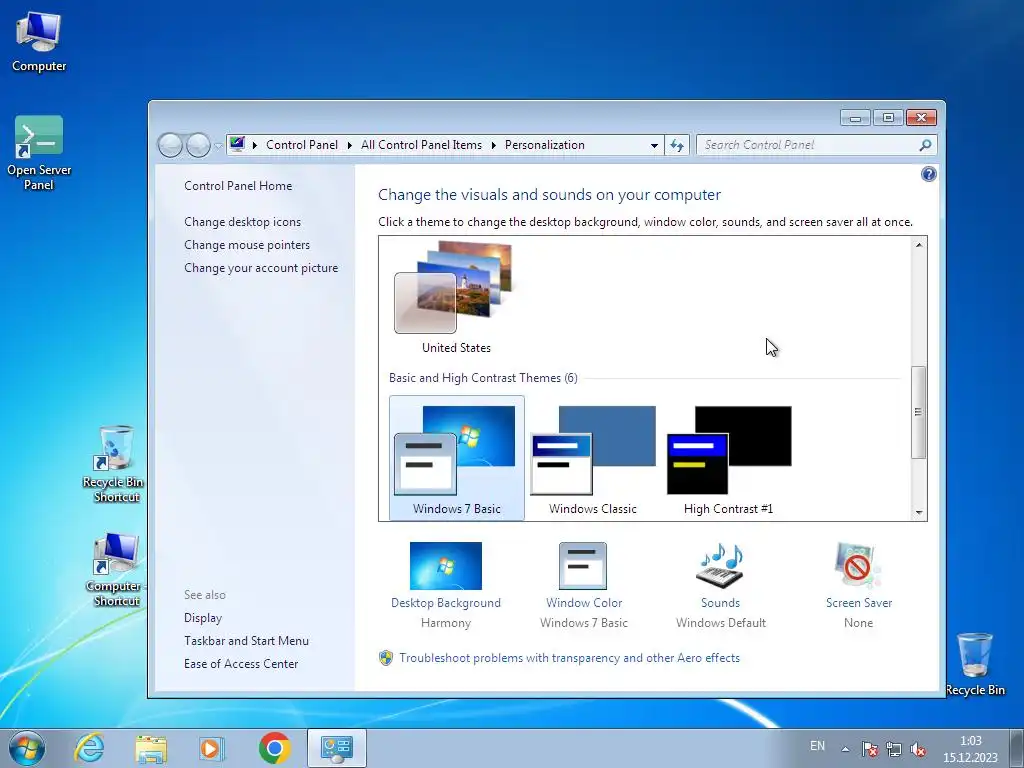Open Windows Media Player from taskbar
Viewport: 1024px width, 768px height.
[x=212, y=748]
